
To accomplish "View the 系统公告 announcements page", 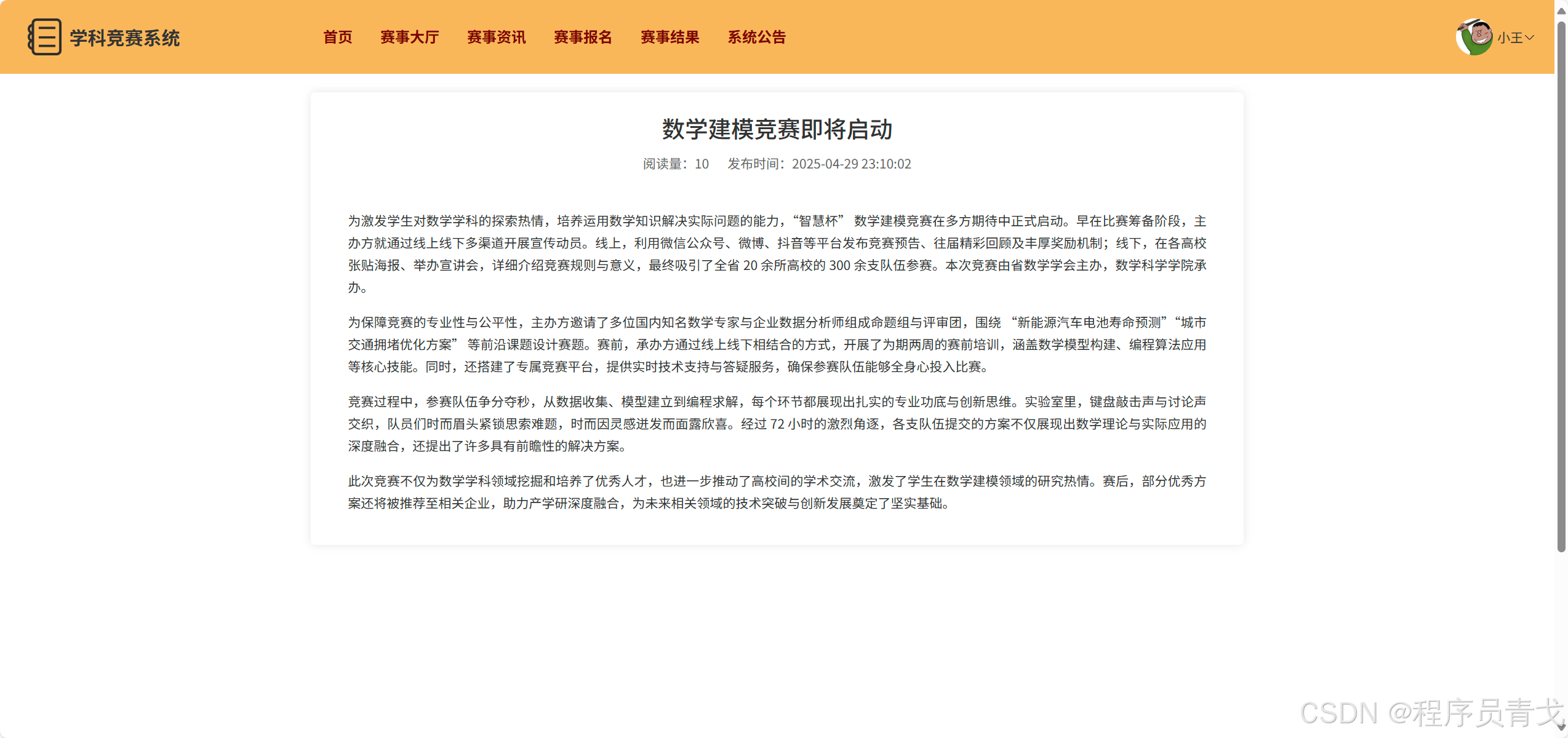I will click(x=756, y=37).
